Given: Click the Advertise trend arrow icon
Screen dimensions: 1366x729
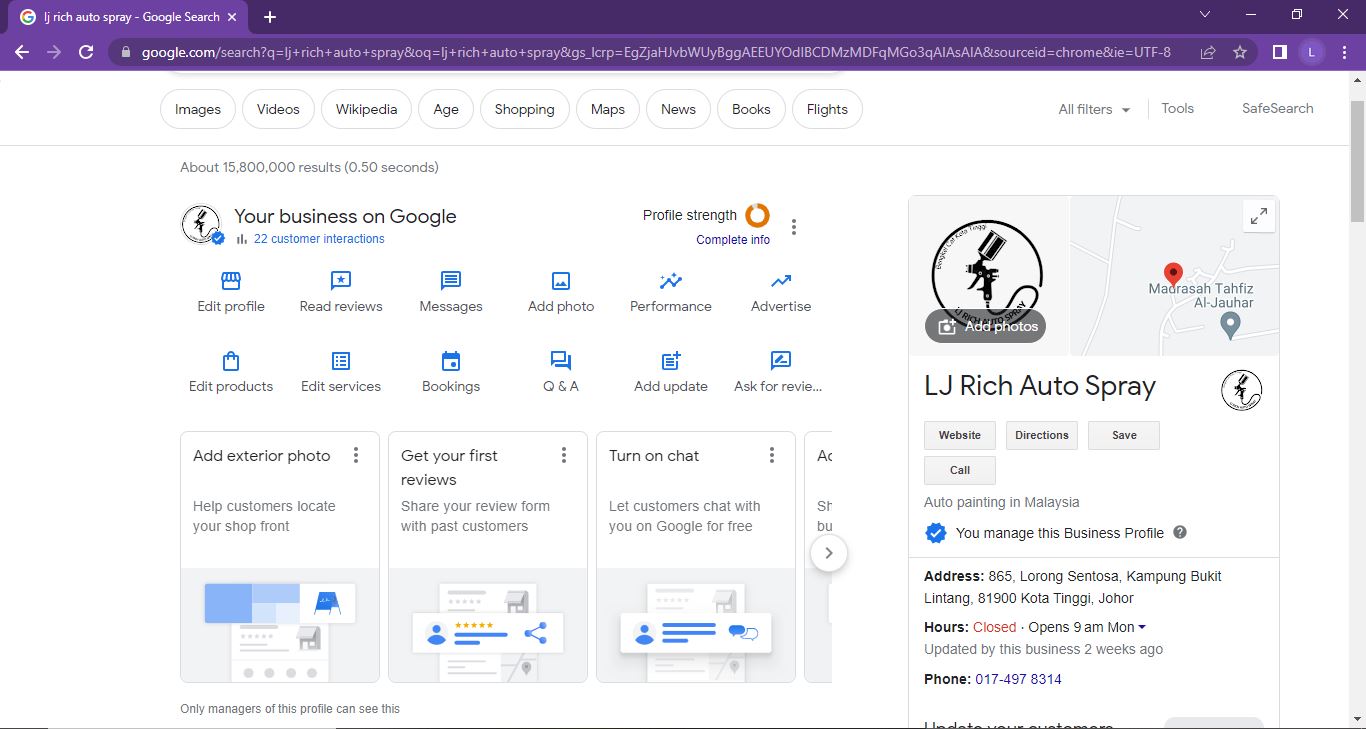Looking at the screenshot, I should 781,281.
